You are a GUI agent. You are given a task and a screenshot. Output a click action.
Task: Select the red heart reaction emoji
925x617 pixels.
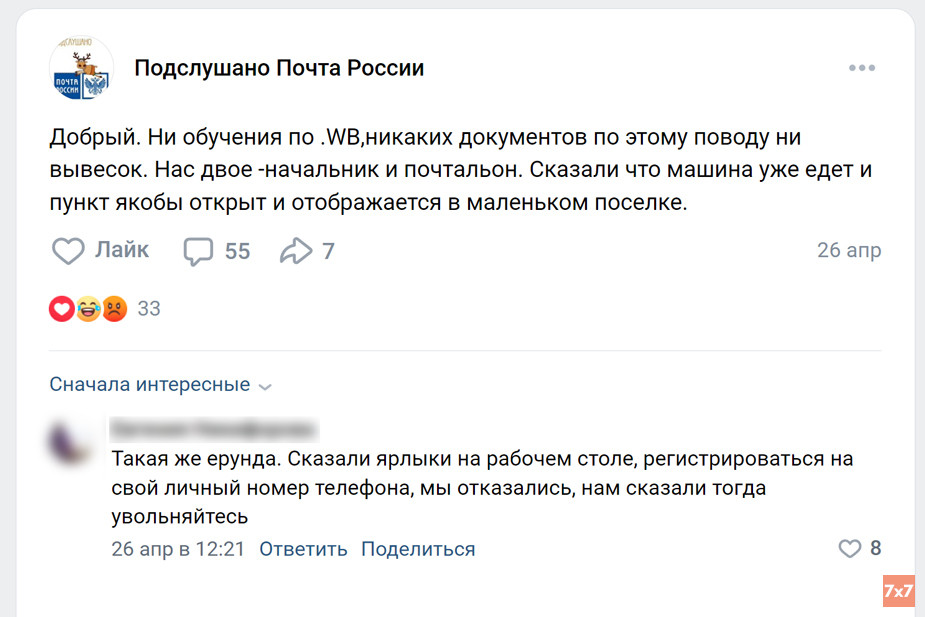click(x=61, y=308)
